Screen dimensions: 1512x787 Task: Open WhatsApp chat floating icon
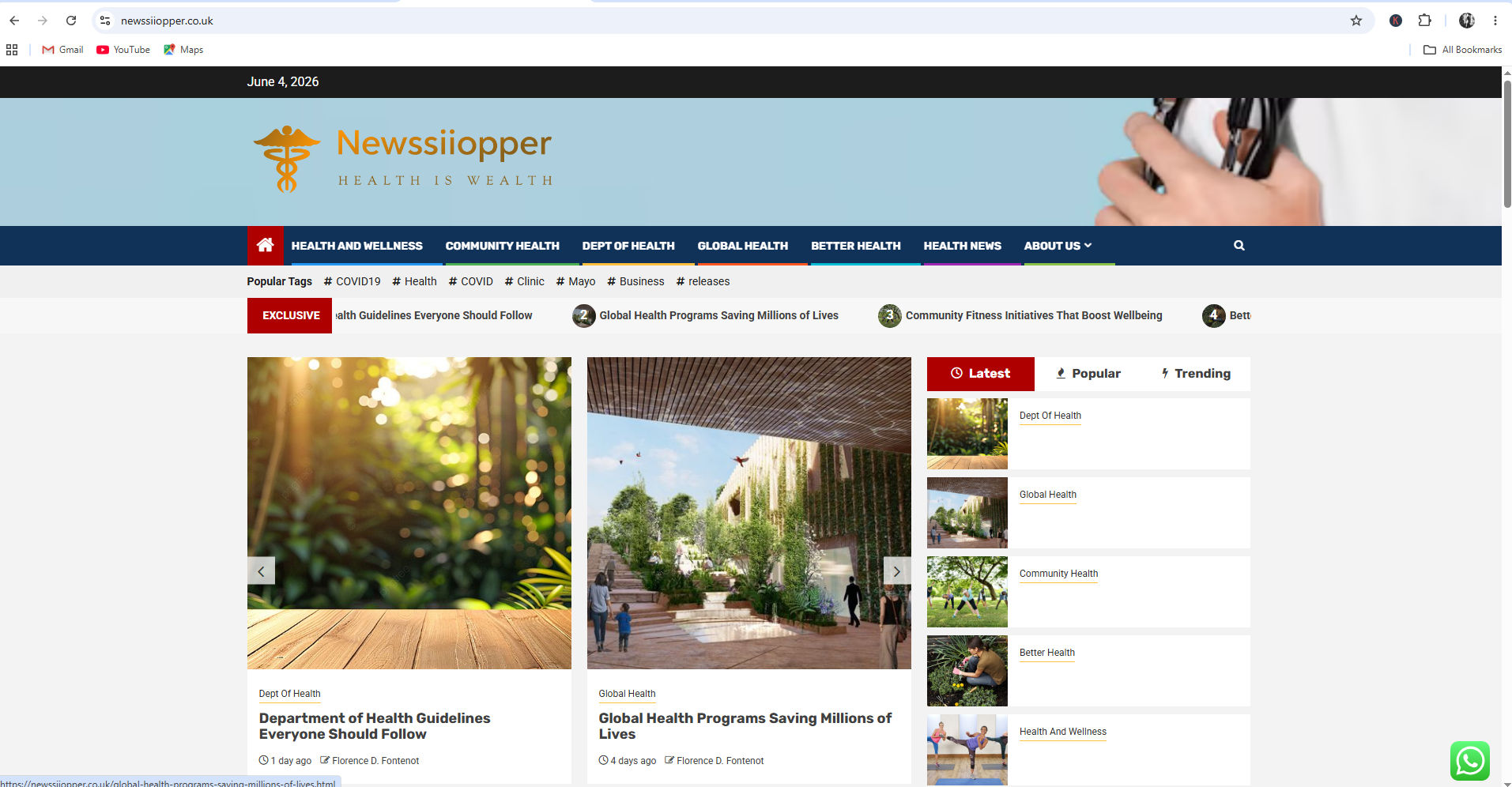click(1470, 761)
